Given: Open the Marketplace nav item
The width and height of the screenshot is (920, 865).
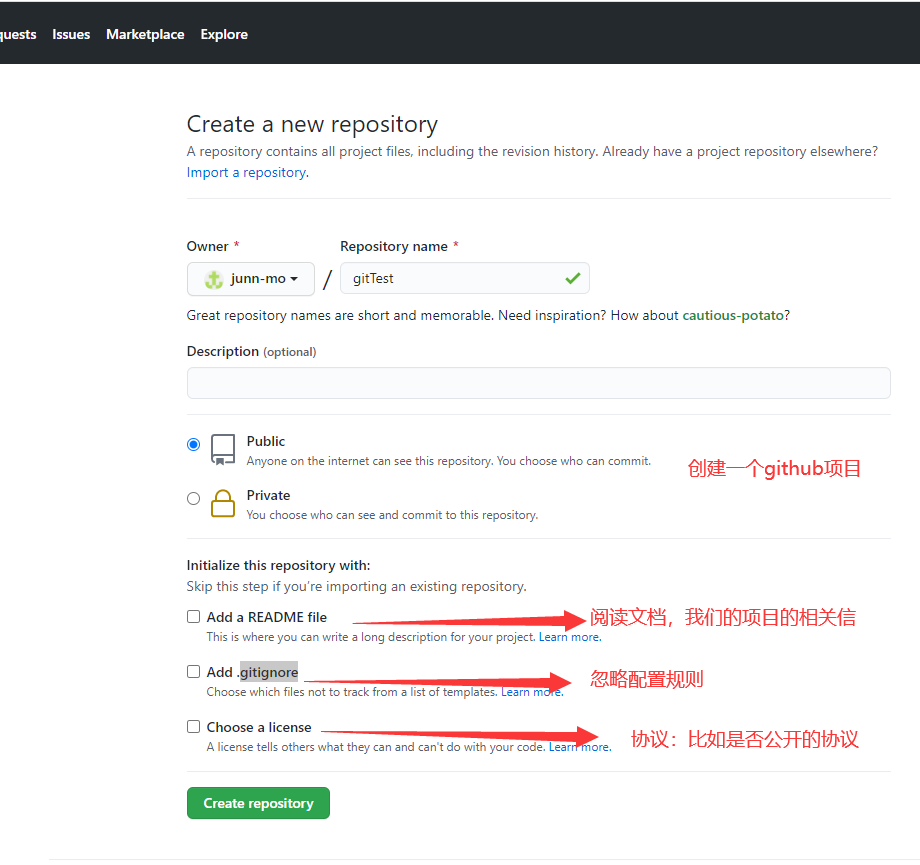Looking at the screenshot, I should click(145, 35).
